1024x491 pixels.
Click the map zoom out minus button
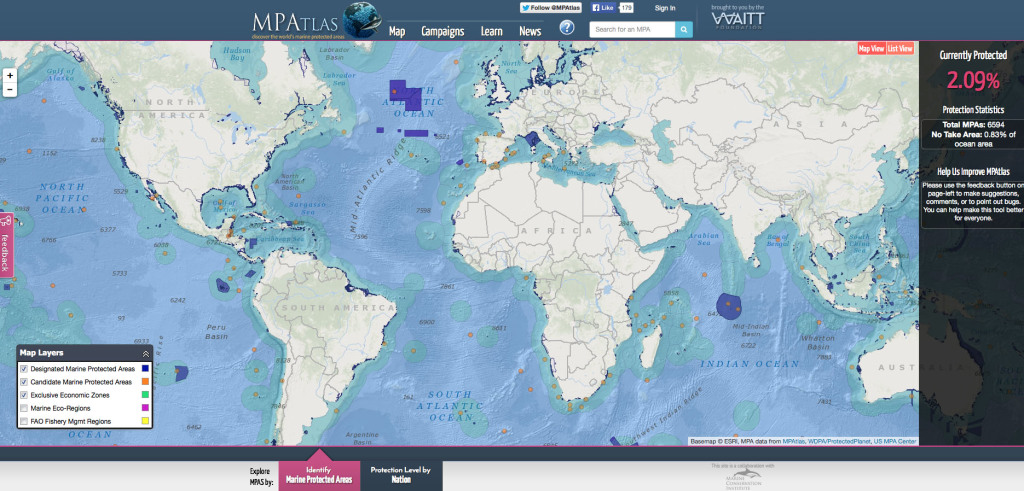click(x=9, y=89)
